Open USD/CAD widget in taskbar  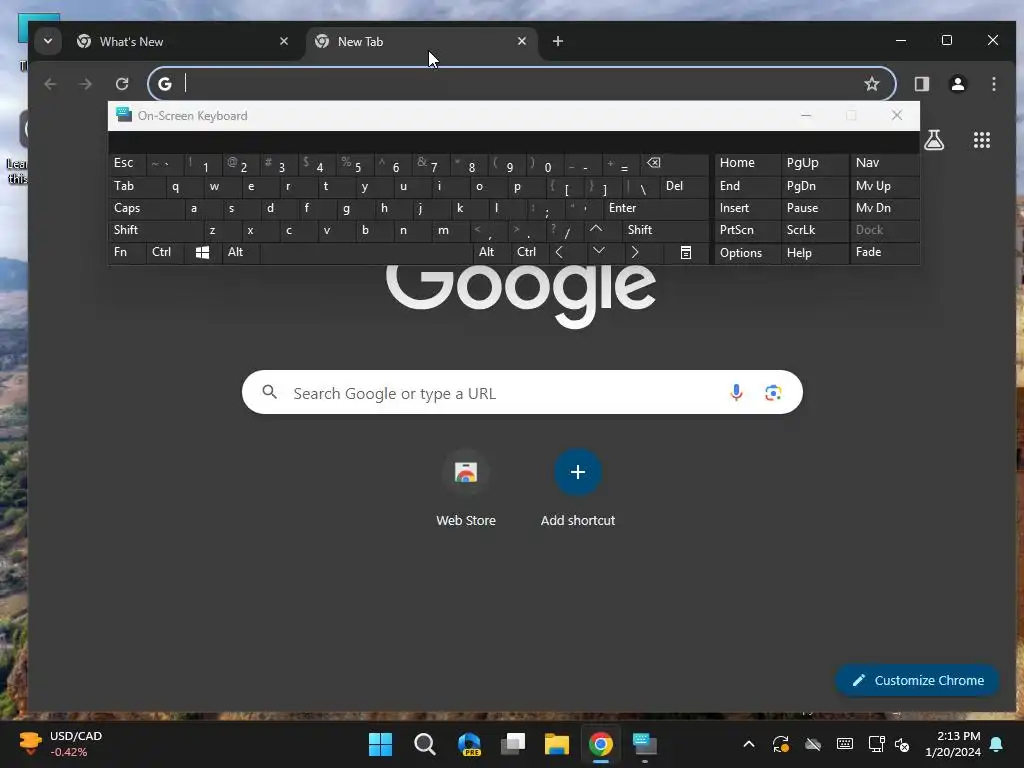tap(60, 744)
